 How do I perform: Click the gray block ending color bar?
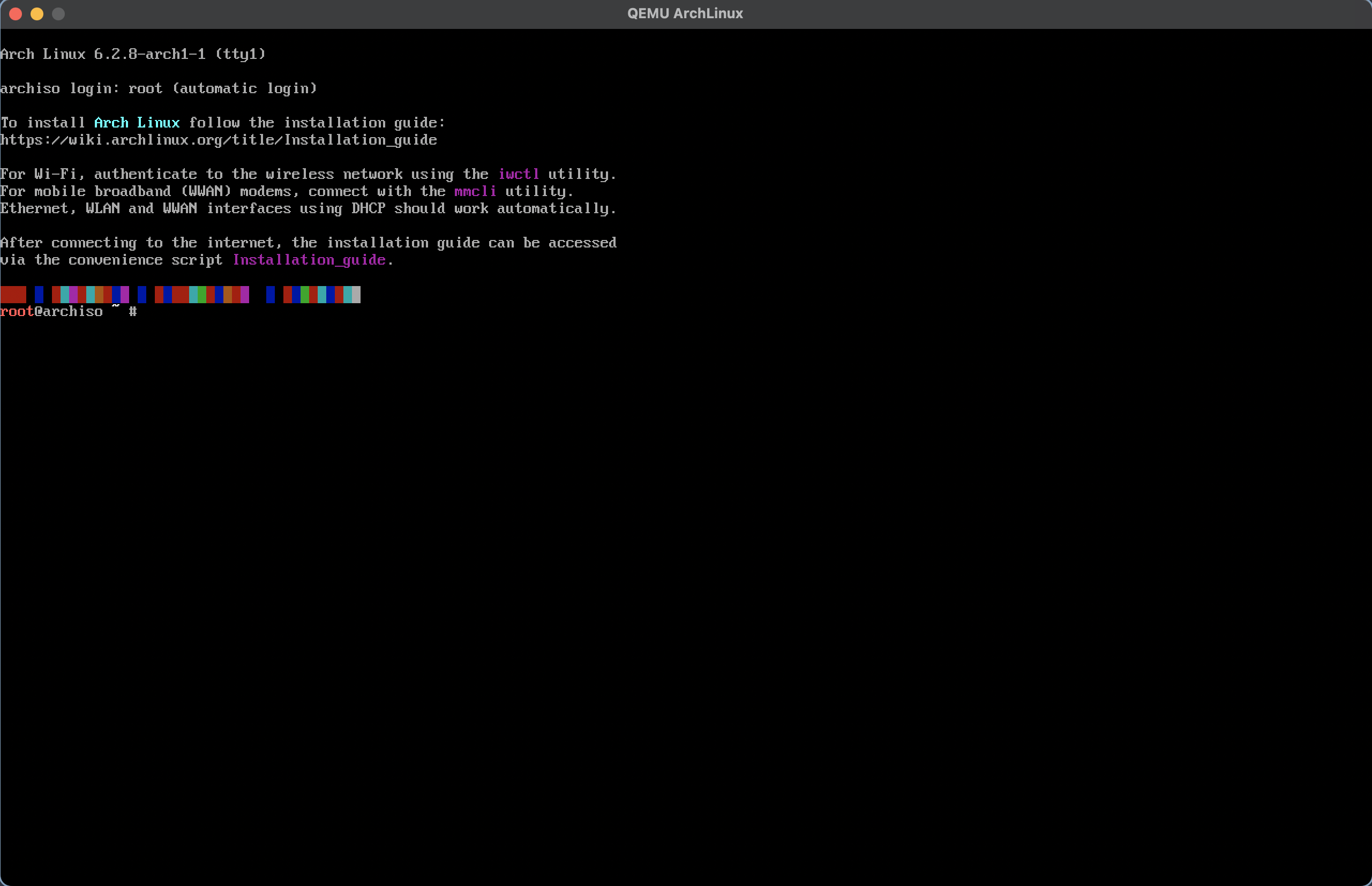tap(356, 295)
